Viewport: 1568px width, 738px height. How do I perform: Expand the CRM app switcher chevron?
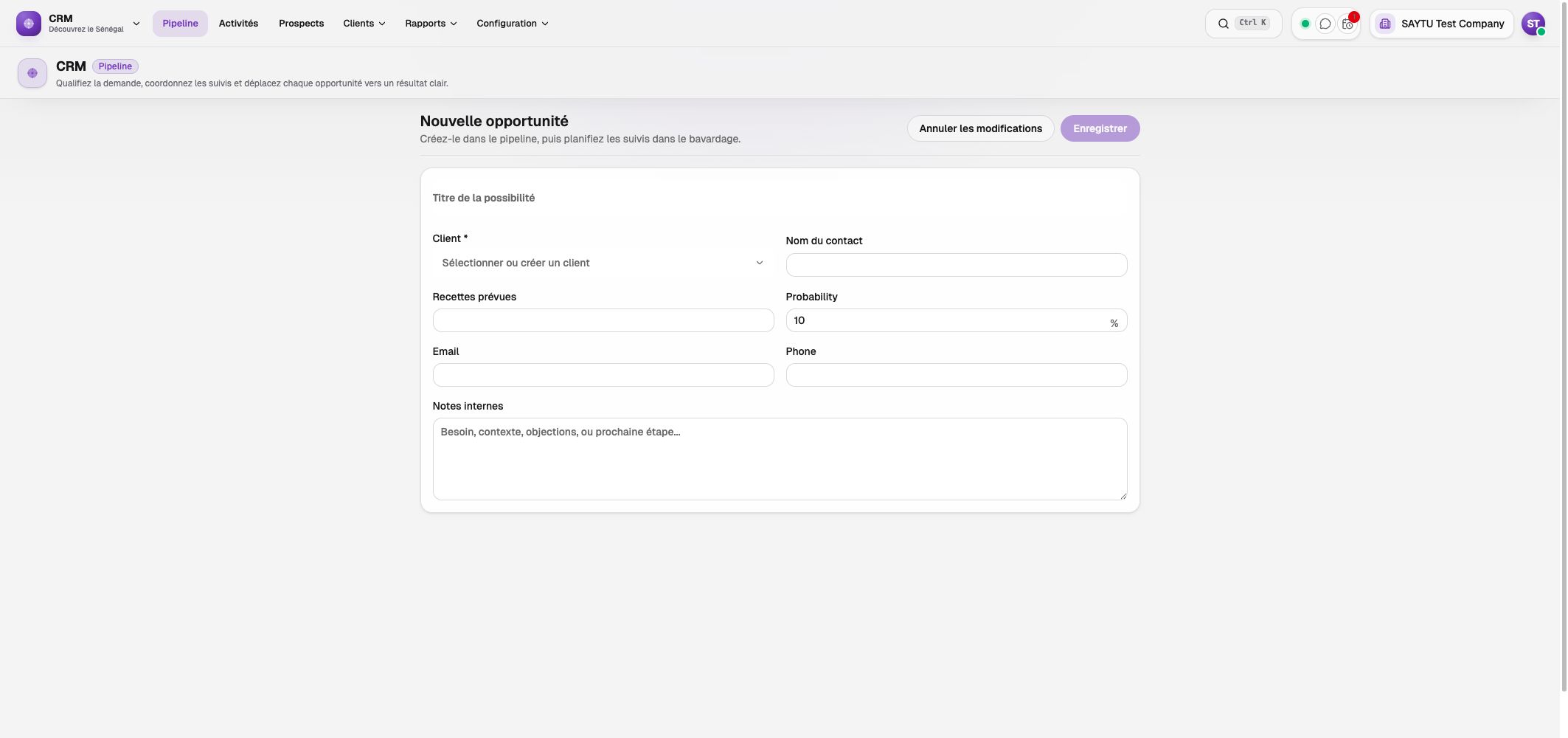pyautogui.click(x=136, y=24)
